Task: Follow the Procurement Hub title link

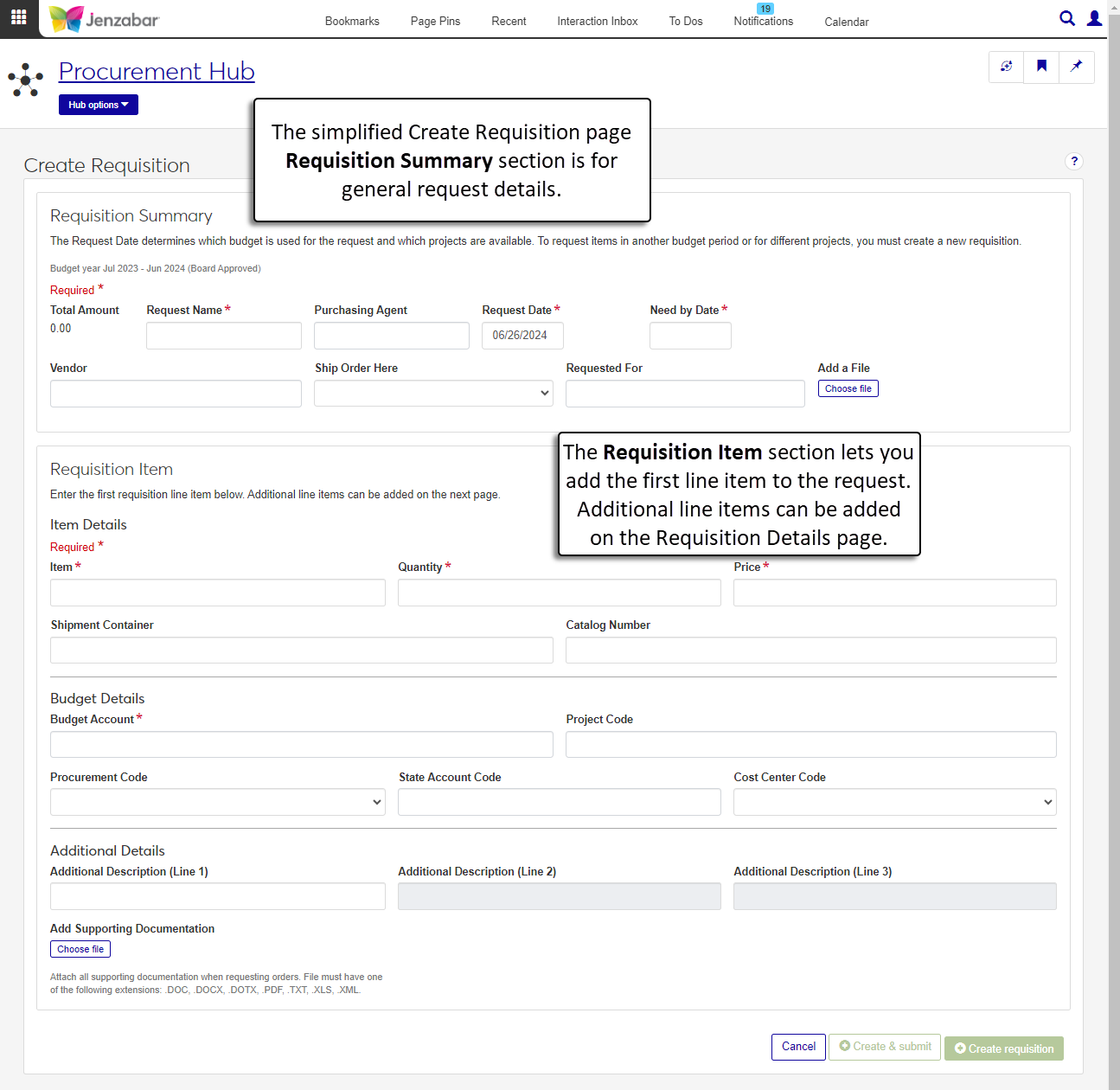Action: click(157, 71)
